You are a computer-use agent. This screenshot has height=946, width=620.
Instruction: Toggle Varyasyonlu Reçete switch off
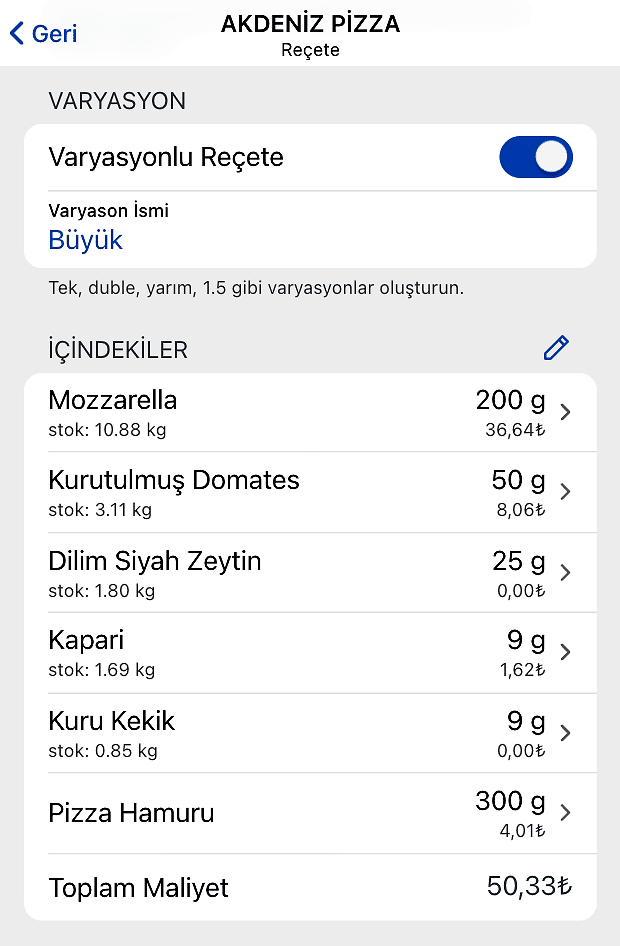click(x=536, y=158)
